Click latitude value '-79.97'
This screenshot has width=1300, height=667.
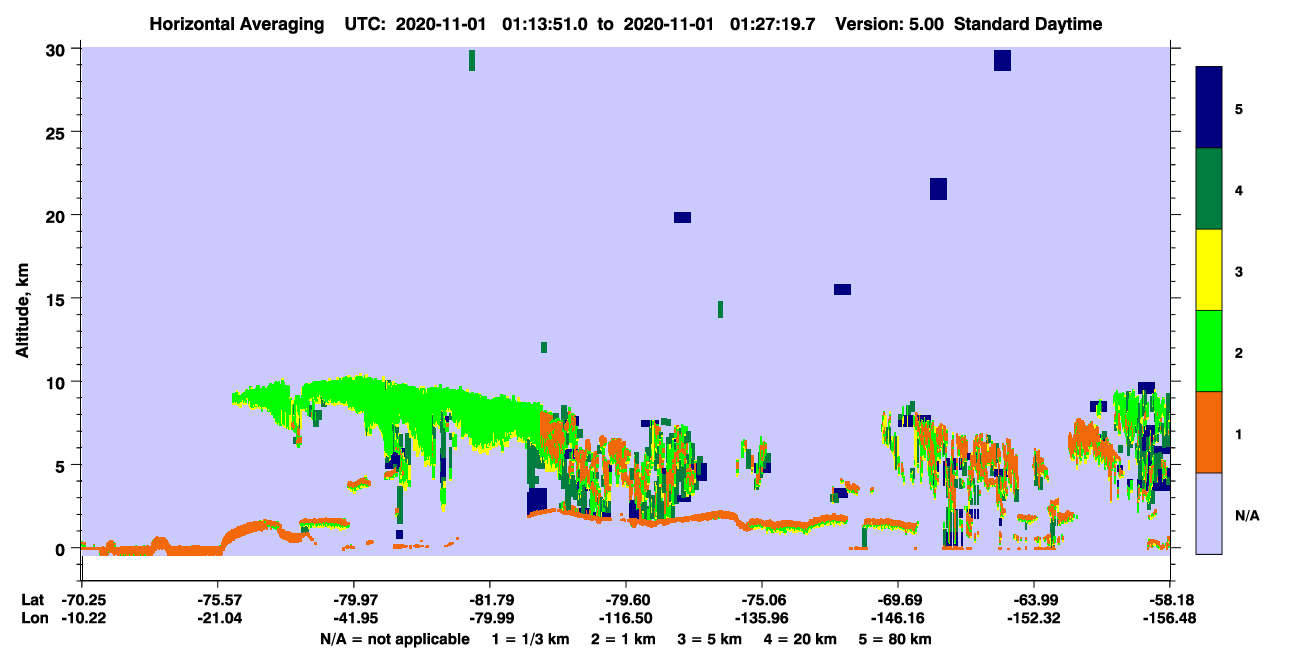353,600
